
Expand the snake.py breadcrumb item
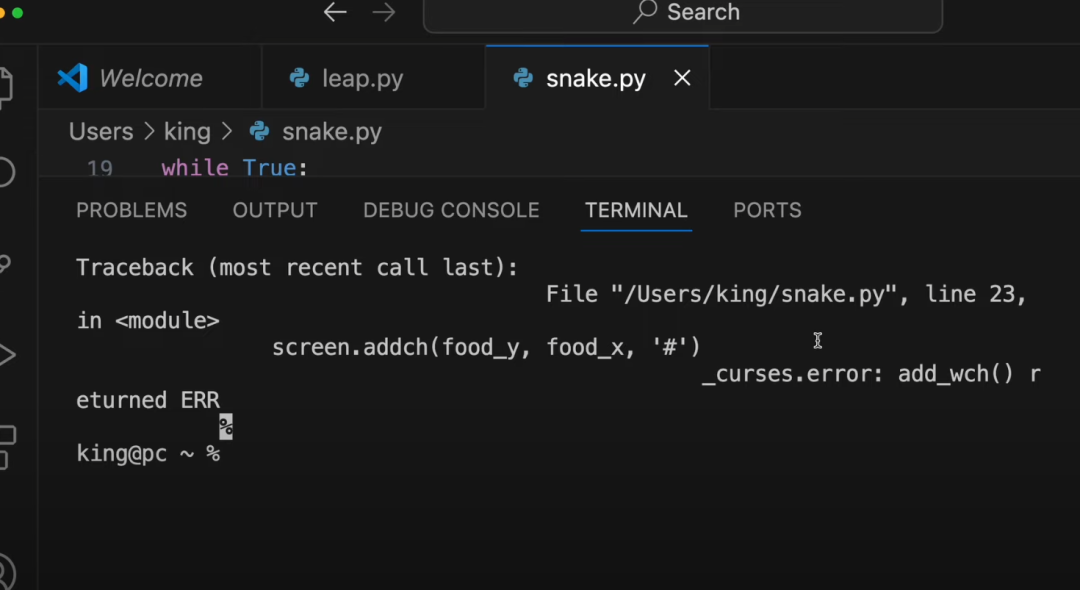[x=331, y=132]
